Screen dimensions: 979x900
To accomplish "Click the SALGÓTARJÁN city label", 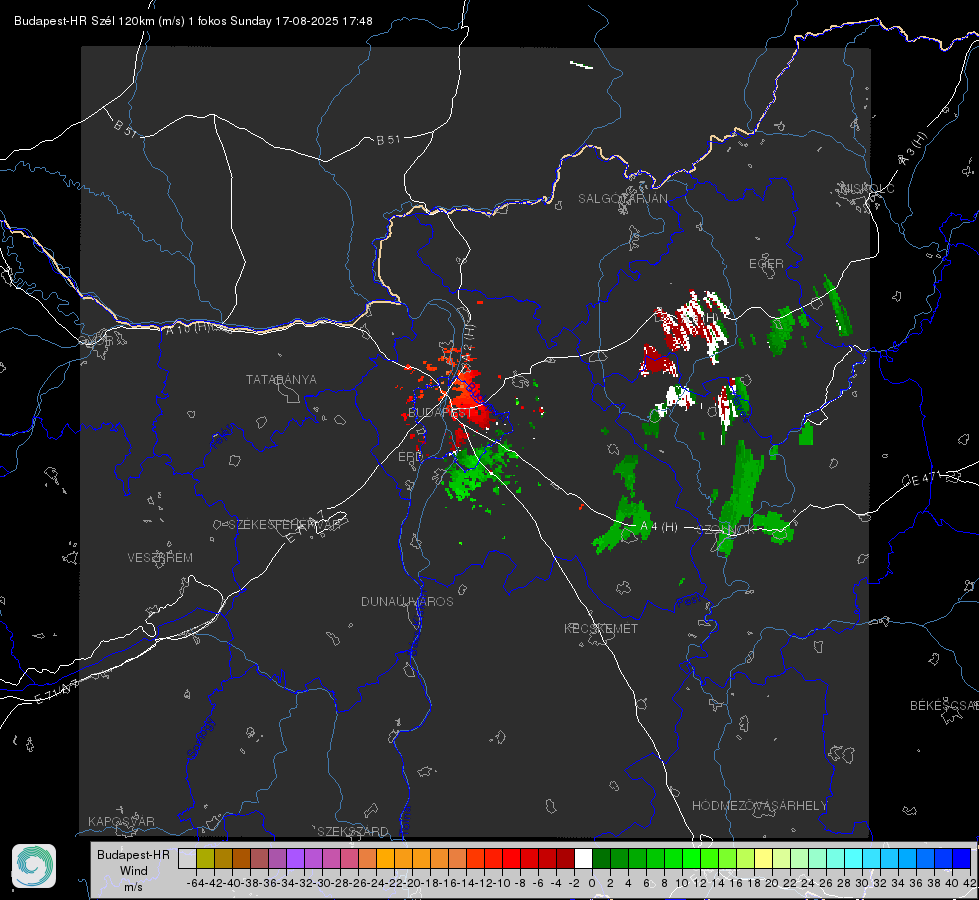I will [622, 199].
